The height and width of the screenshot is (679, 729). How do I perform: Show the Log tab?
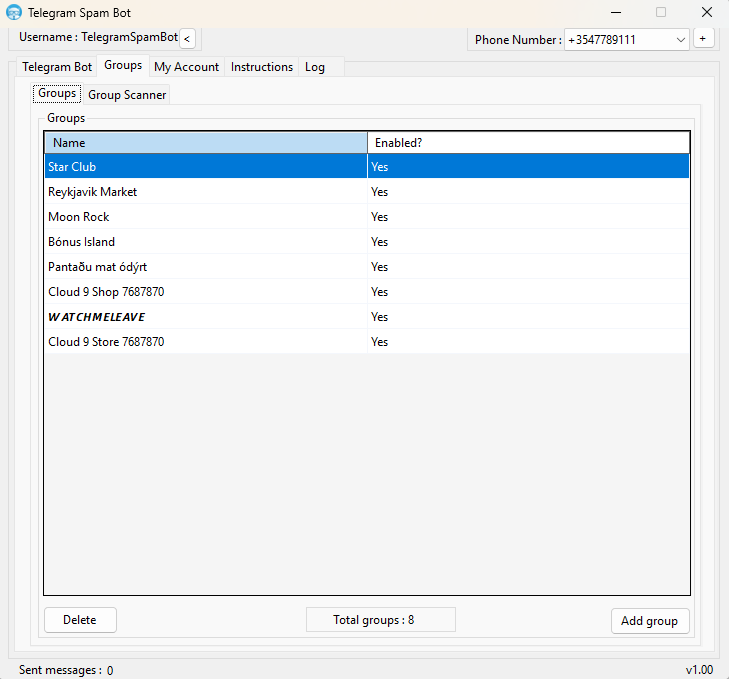(x=315, y=67)
